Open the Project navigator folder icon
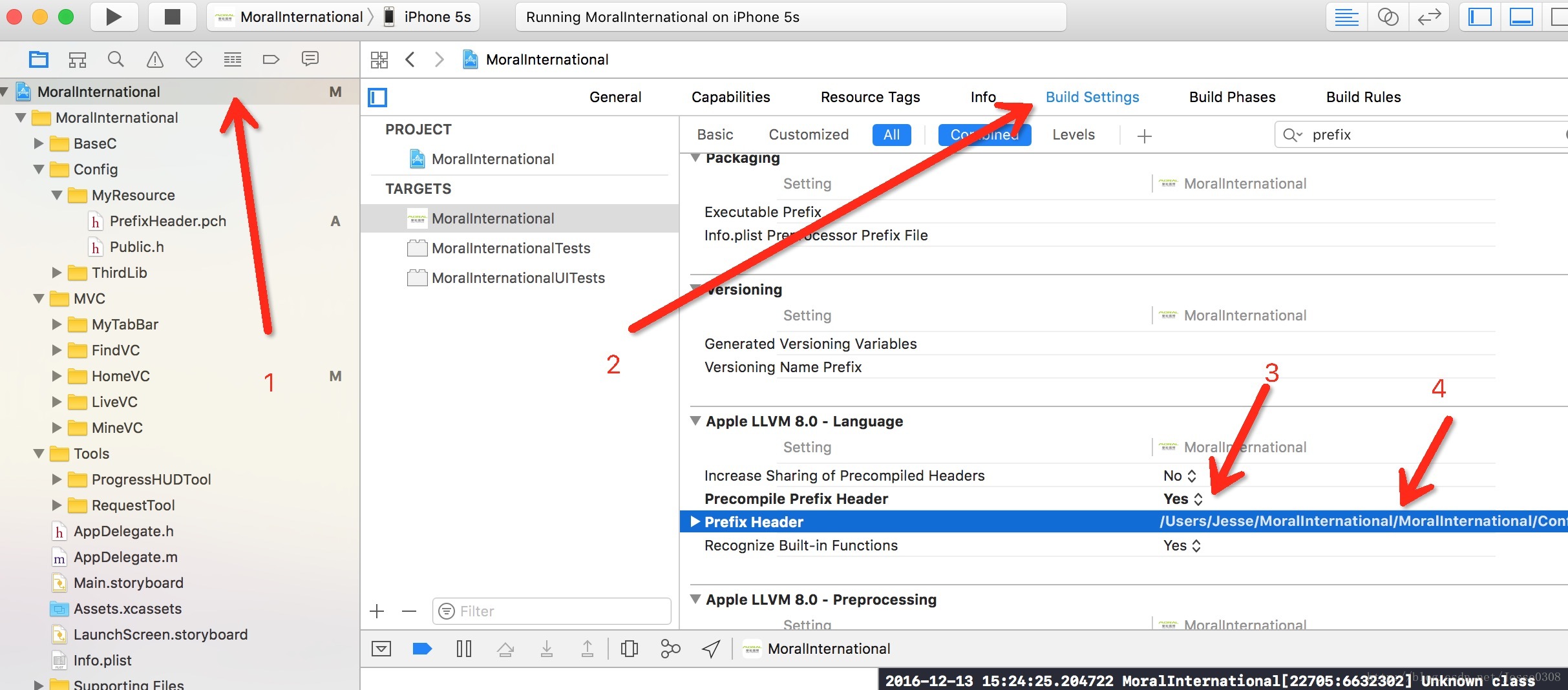The width and height of the screenshot is (1568, 690). click(39, 59)
